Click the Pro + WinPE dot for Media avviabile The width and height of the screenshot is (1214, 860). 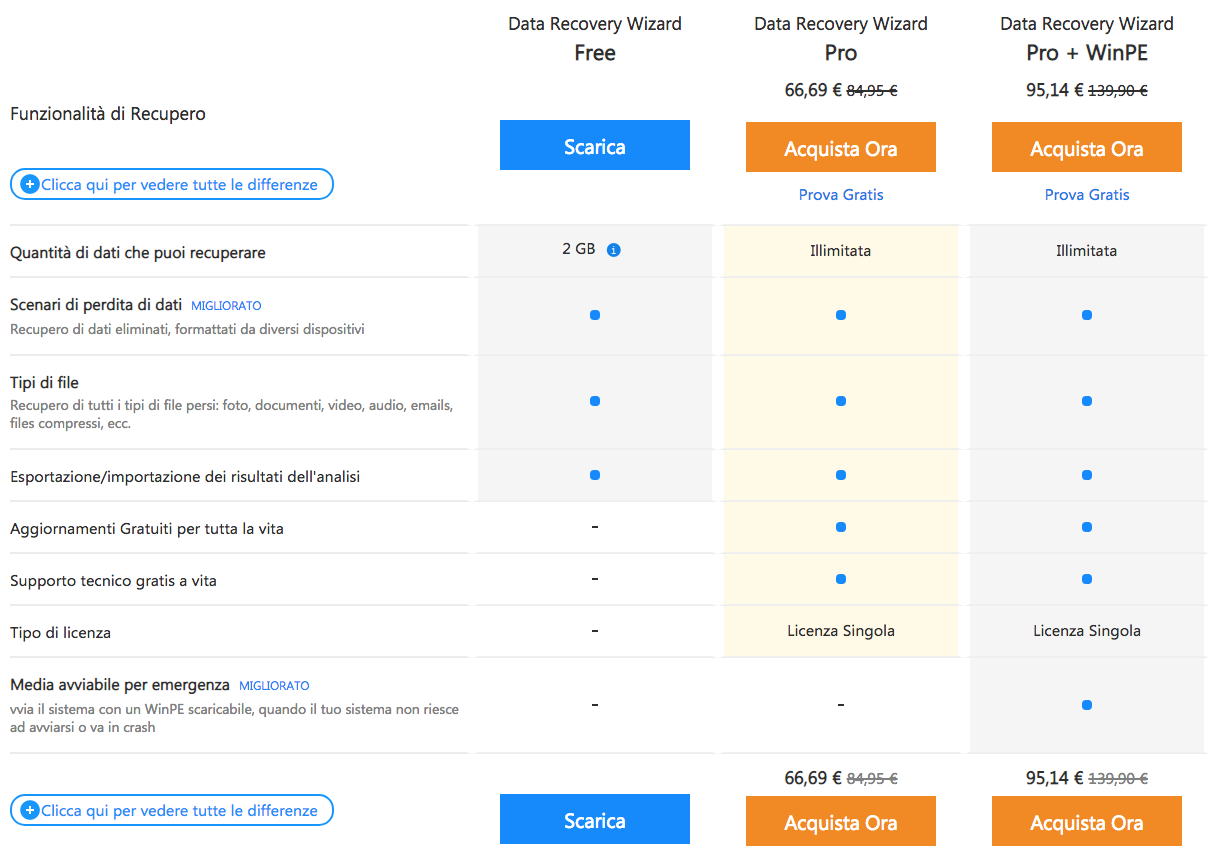pyautogui.click(x=1087, y=705)
